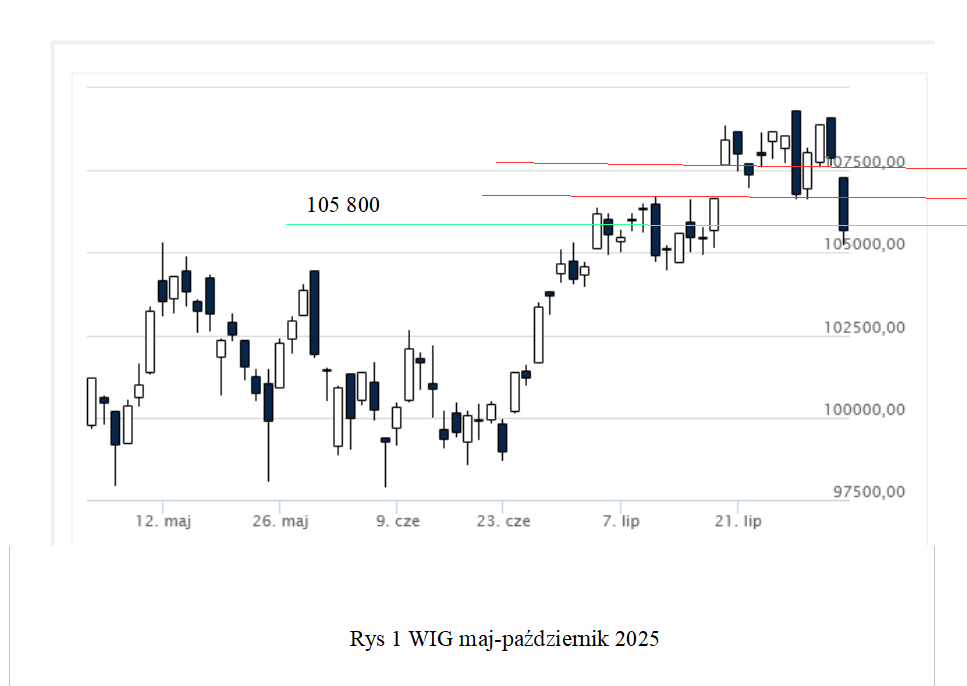This screenshot has height=686, width=967.
Task: Select the green 105 800 support line
Action: pos(450,224)
